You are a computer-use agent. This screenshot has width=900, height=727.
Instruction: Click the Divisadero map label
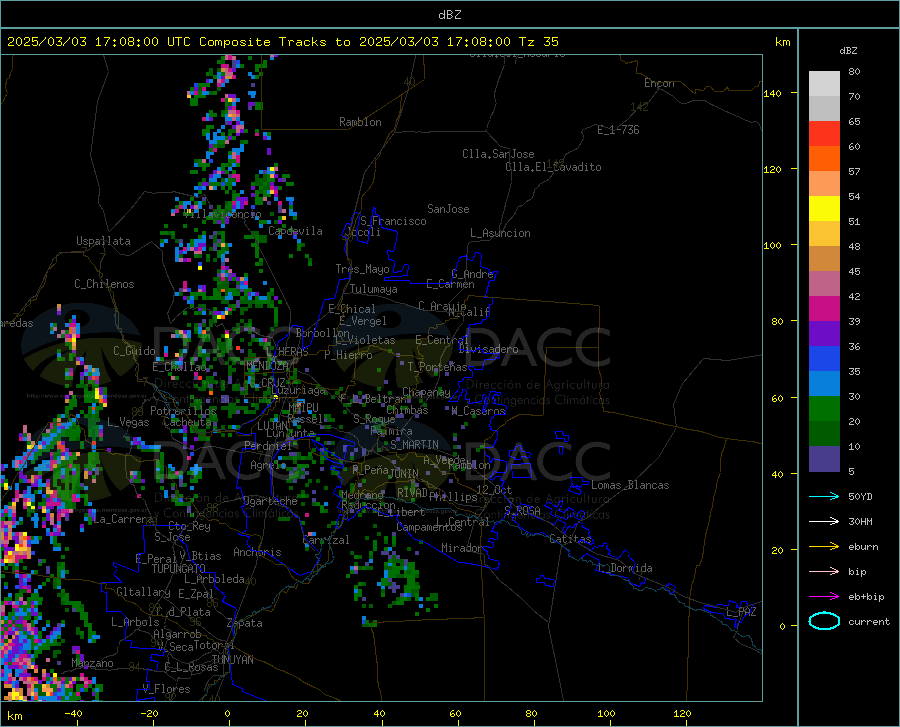click(x=488, y=349)
